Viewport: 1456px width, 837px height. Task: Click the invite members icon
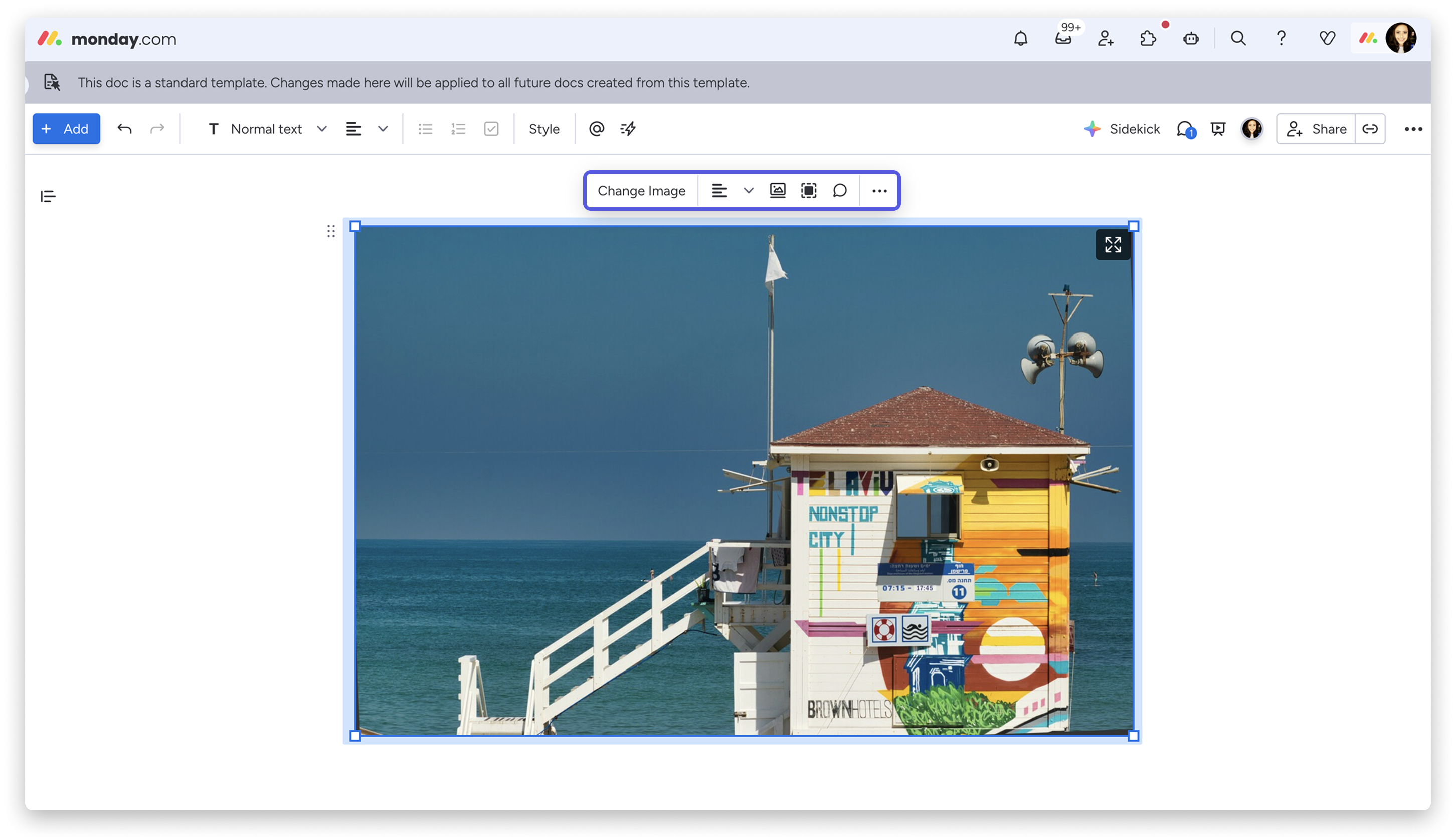click(1106, 39)
